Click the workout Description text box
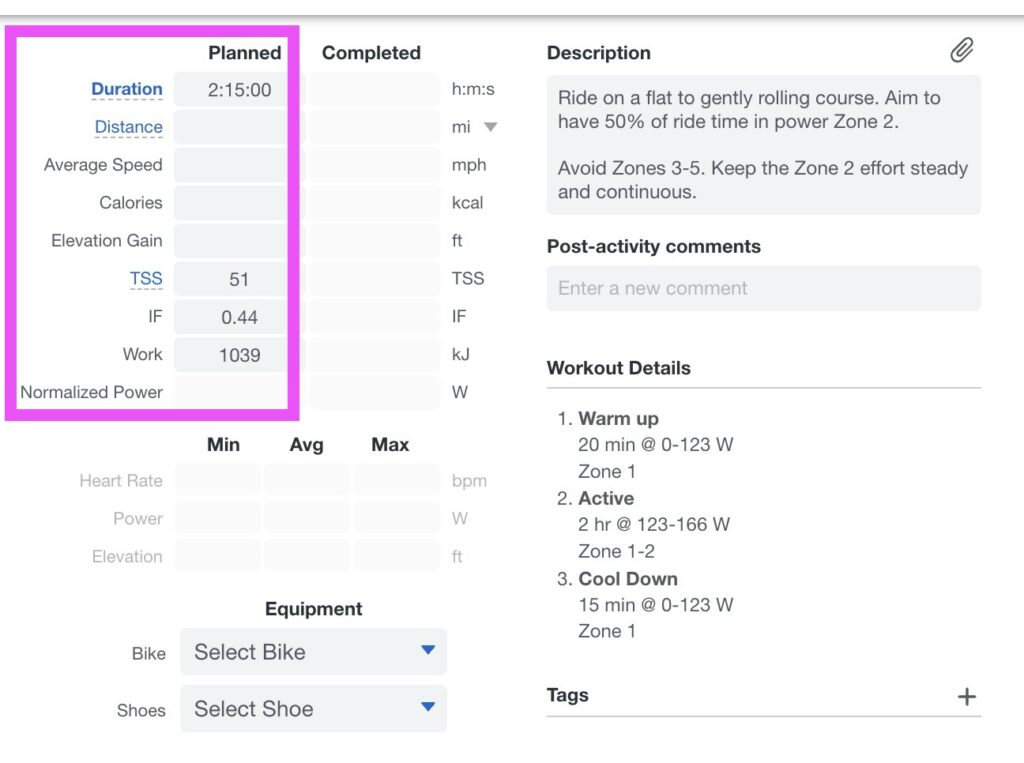Image resolution: width=1024 pixels, height=763 pixels. (x=763, y=145)
